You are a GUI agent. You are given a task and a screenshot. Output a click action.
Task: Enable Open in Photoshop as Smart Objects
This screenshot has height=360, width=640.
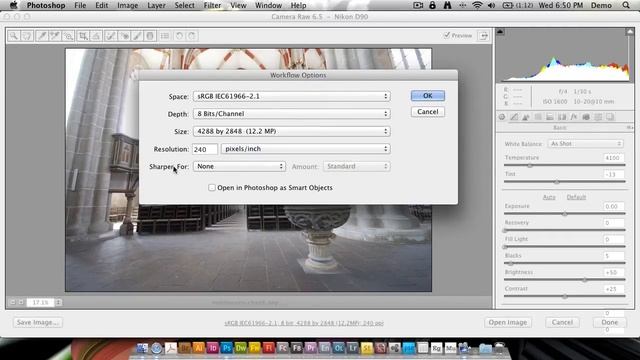[212, 188]
